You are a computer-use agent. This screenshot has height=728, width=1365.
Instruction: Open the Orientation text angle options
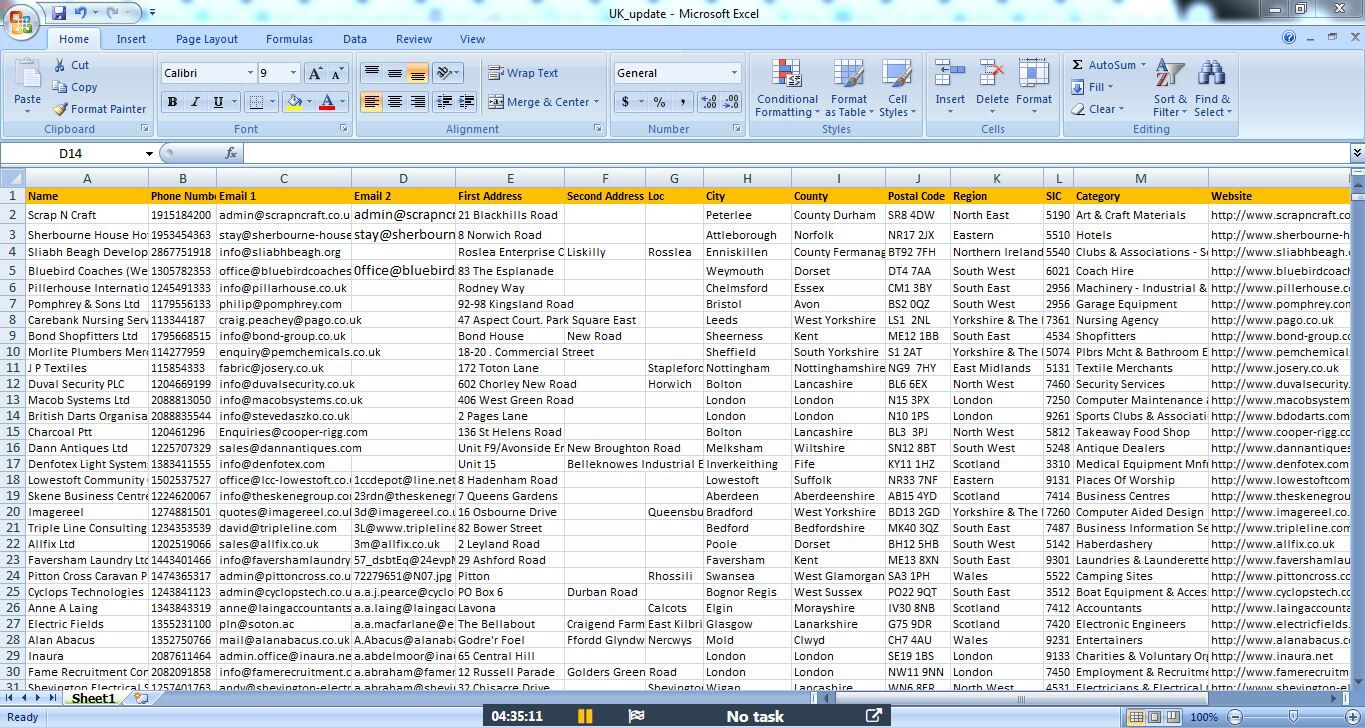coord(447,73)
